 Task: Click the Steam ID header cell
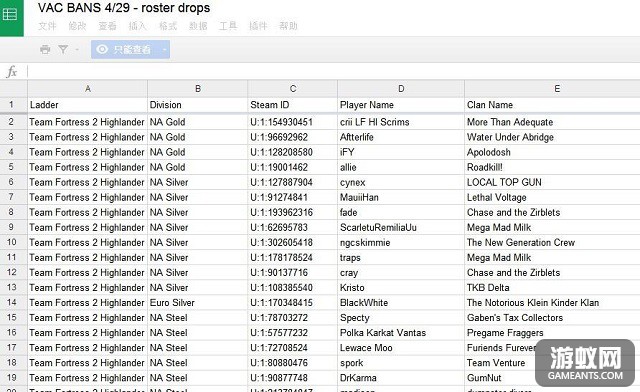(x=293, y=105)
